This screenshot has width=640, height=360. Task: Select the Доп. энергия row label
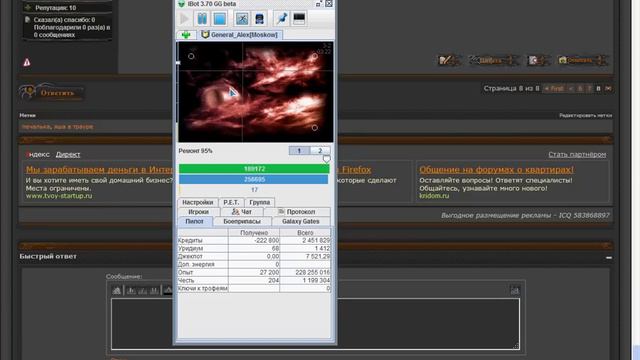click(x=203, y=264)
